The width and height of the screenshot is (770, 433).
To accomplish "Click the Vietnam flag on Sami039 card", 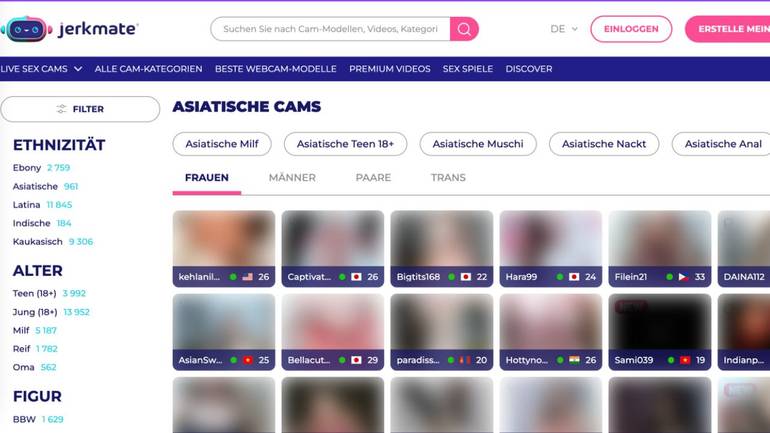I will point(685,360).
